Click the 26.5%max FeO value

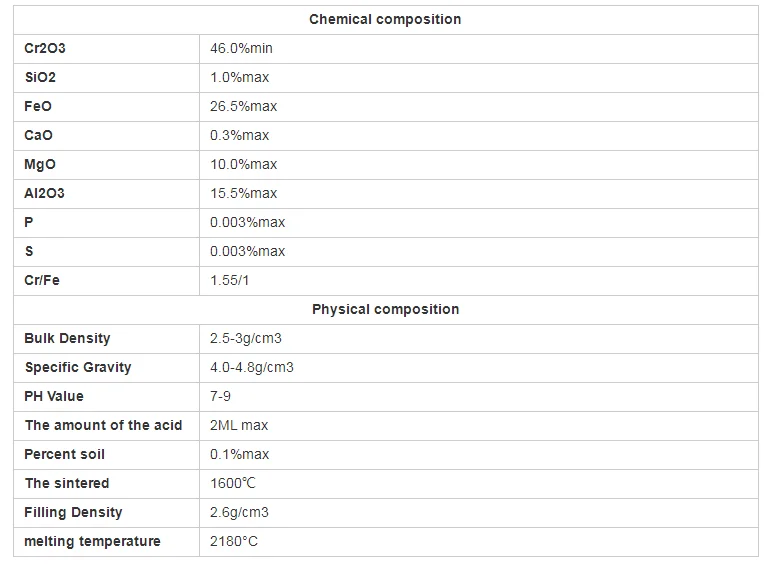pos(243,106)
